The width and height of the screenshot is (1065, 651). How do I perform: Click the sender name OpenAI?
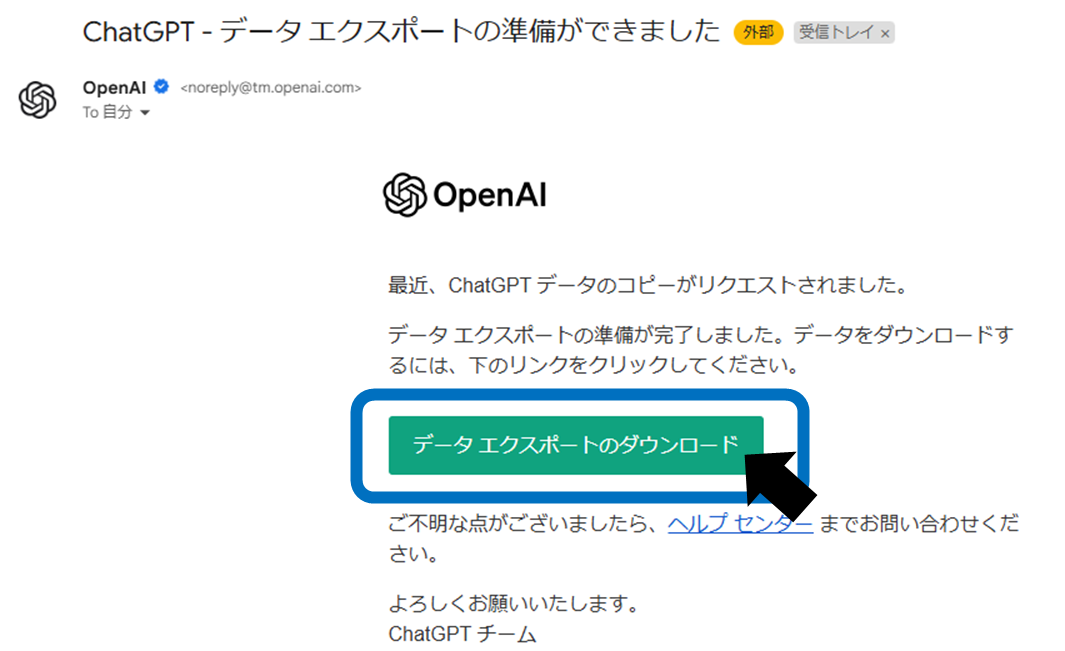[114, 88]
